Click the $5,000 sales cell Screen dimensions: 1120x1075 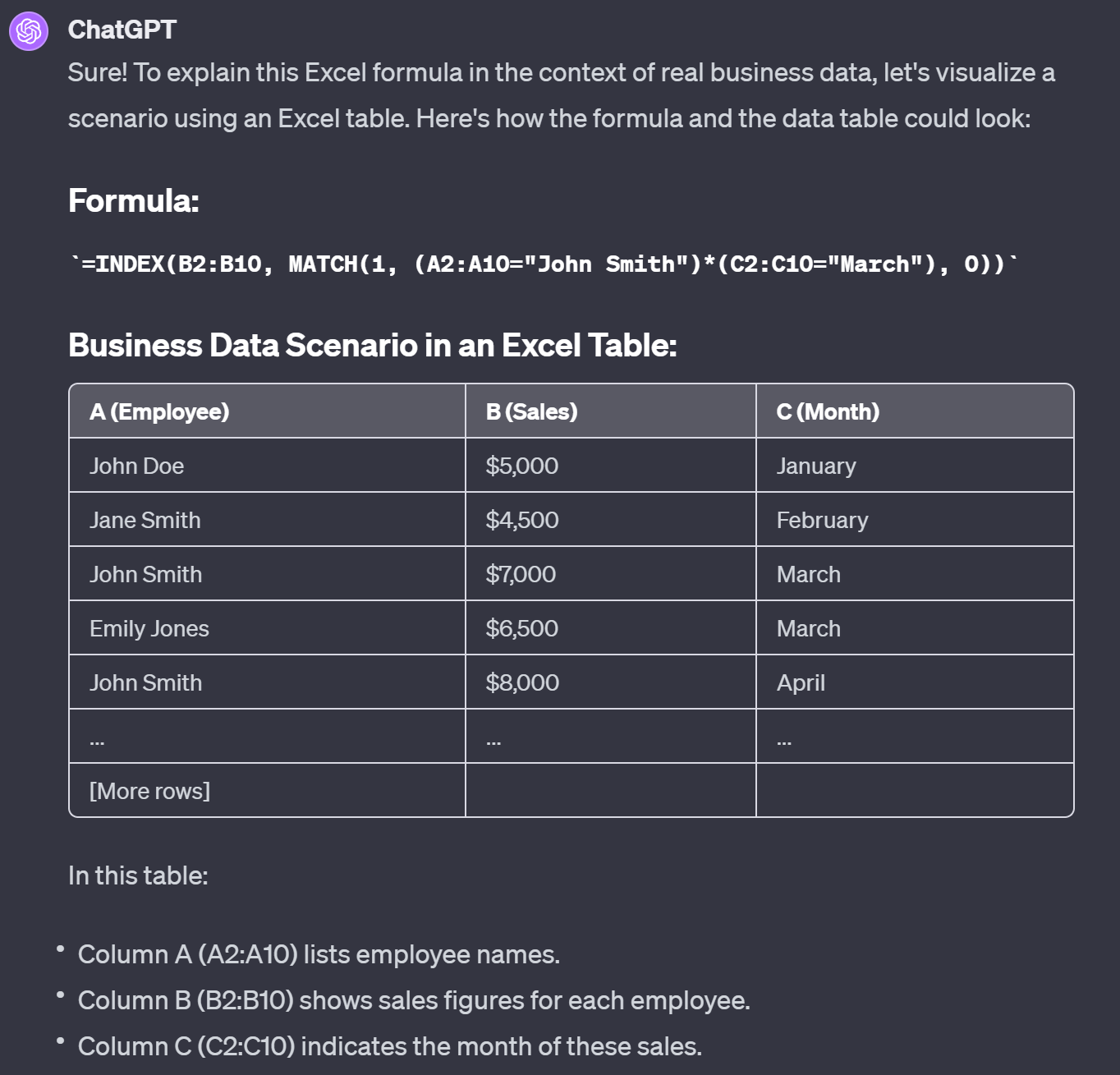(521, 466)
